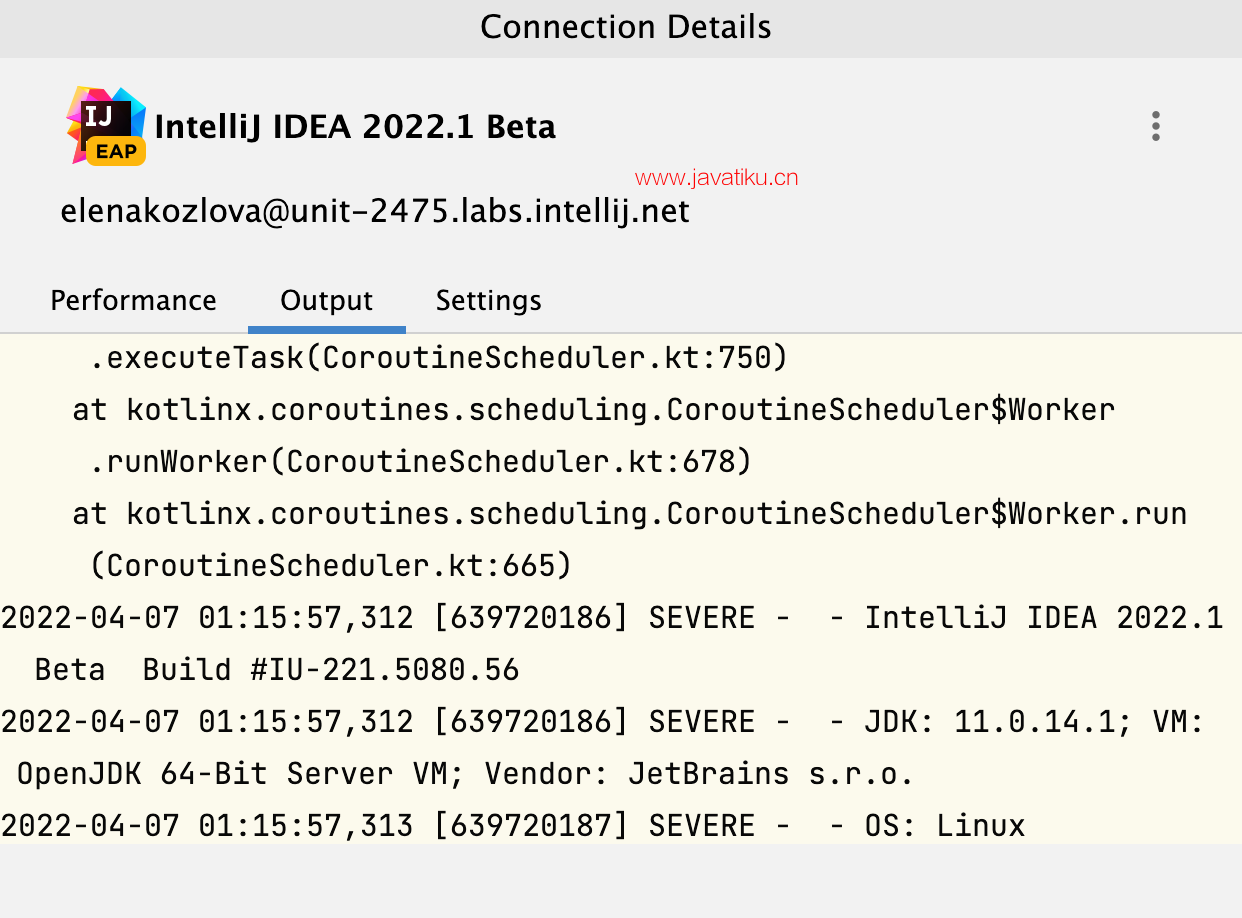Image resolution: width=1242 pixels, height=918 pixels.
Task: Click the OS: Linux log line
Action: pos(513,826)
